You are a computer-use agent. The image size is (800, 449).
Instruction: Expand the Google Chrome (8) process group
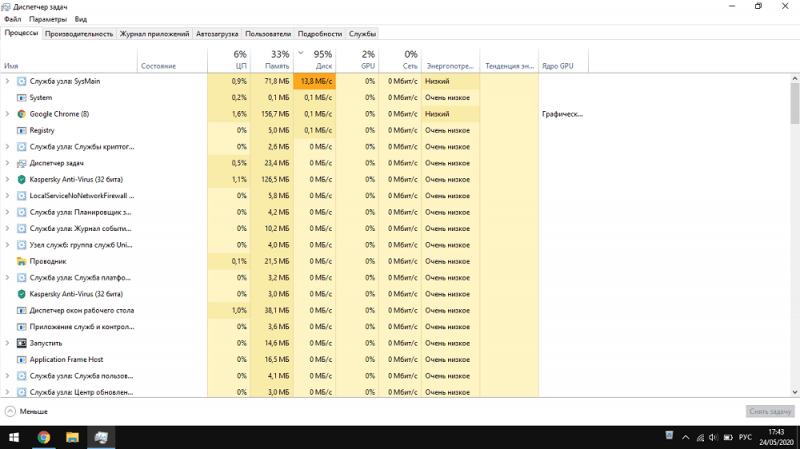click(7, 114)
